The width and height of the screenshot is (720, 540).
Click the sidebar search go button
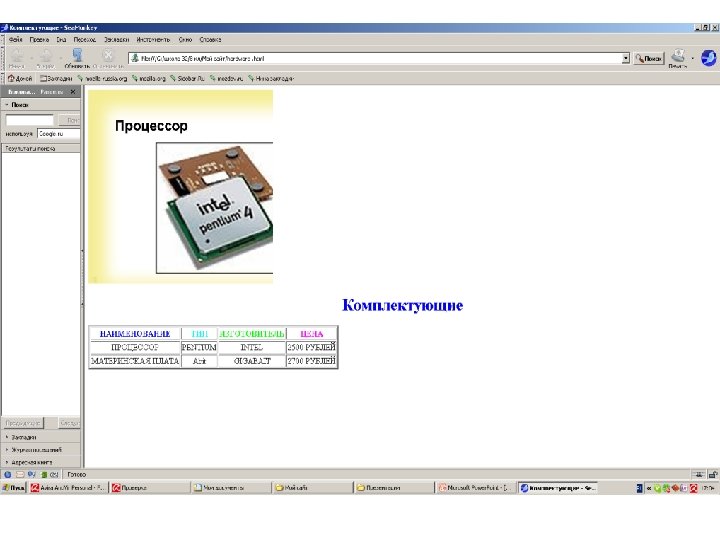[69, 120]
